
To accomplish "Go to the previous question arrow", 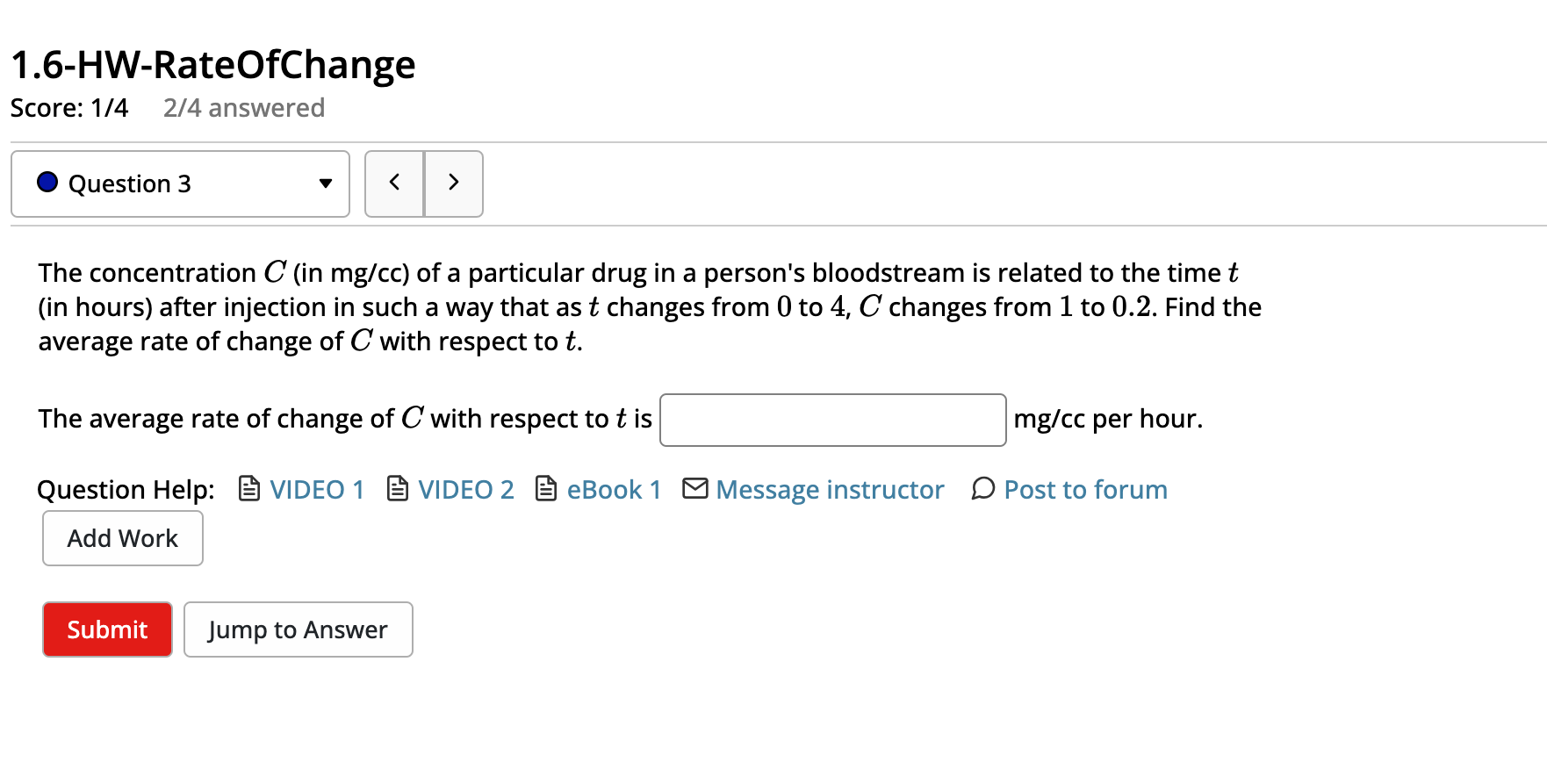I will 394,183.
